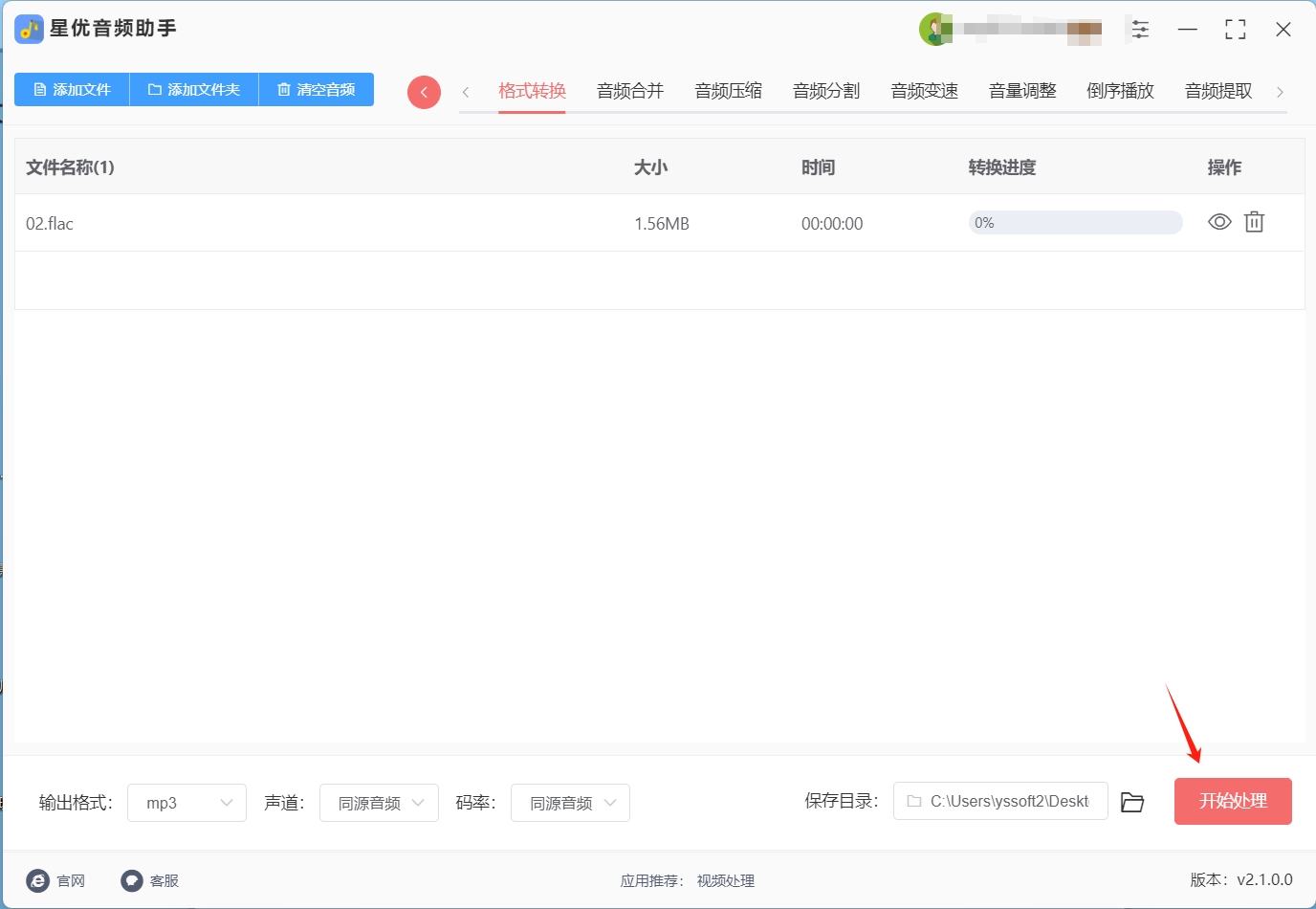The image size is (1316, 909).
Task: Open the save folder browse icon
Action: [x=1132, y=802]
